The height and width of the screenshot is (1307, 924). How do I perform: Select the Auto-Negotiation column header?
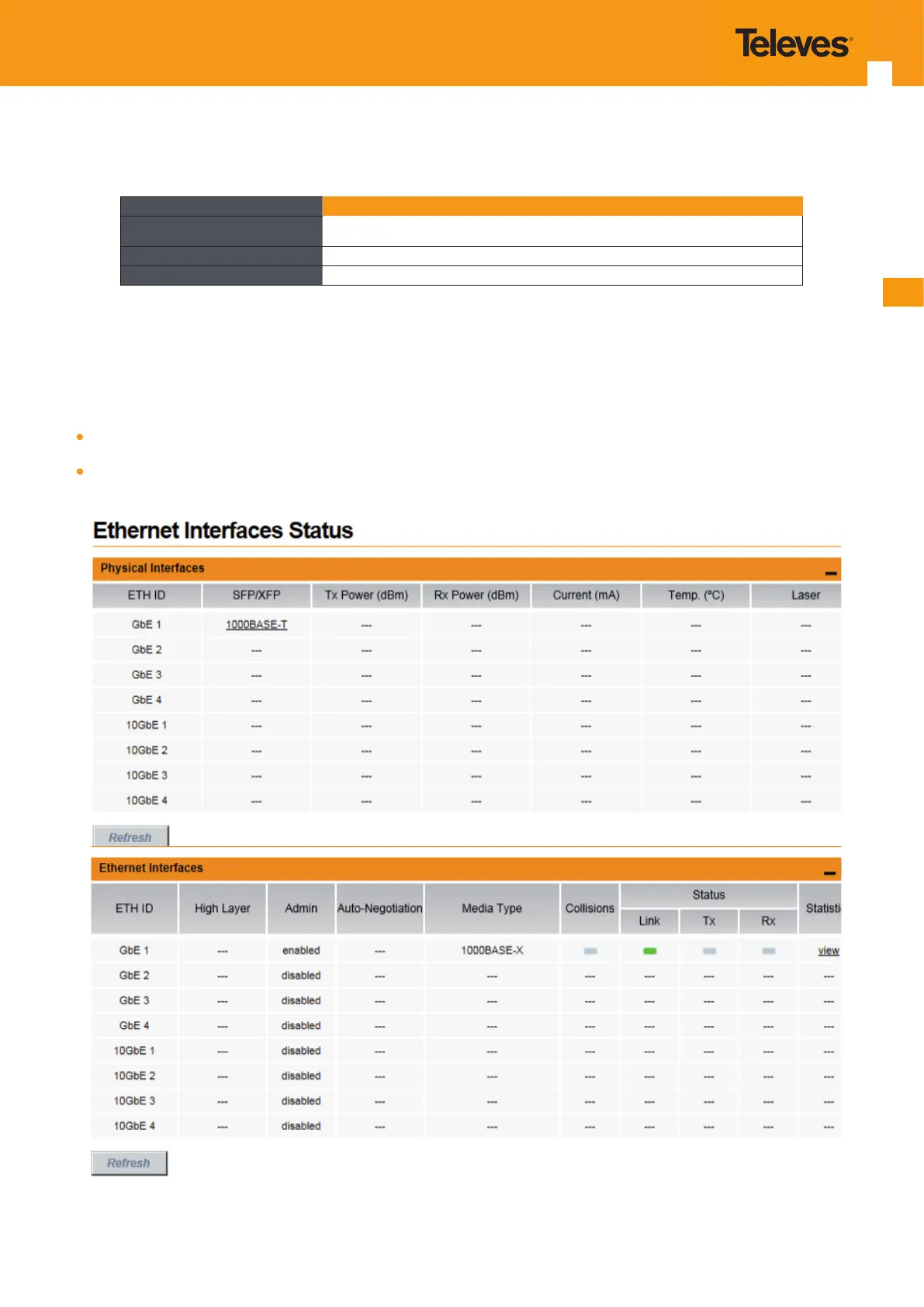(379, 908)
